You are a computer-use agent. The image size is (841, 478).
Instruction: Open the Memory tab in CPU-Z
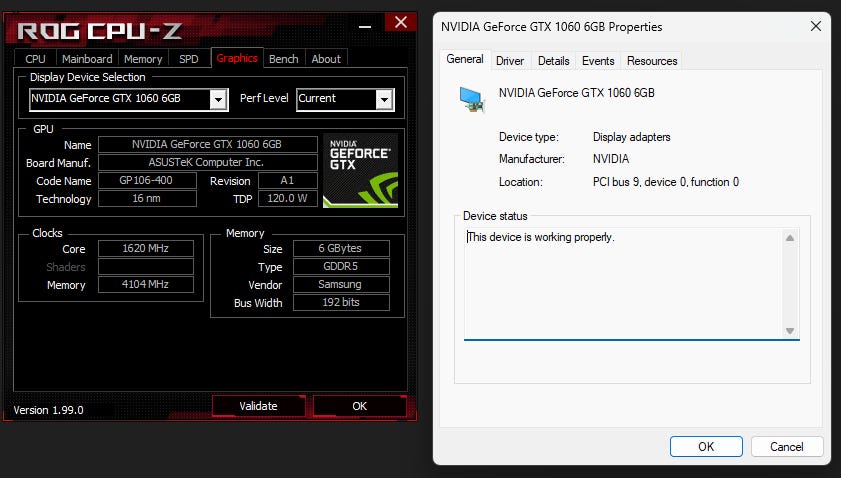pos(143,59)
